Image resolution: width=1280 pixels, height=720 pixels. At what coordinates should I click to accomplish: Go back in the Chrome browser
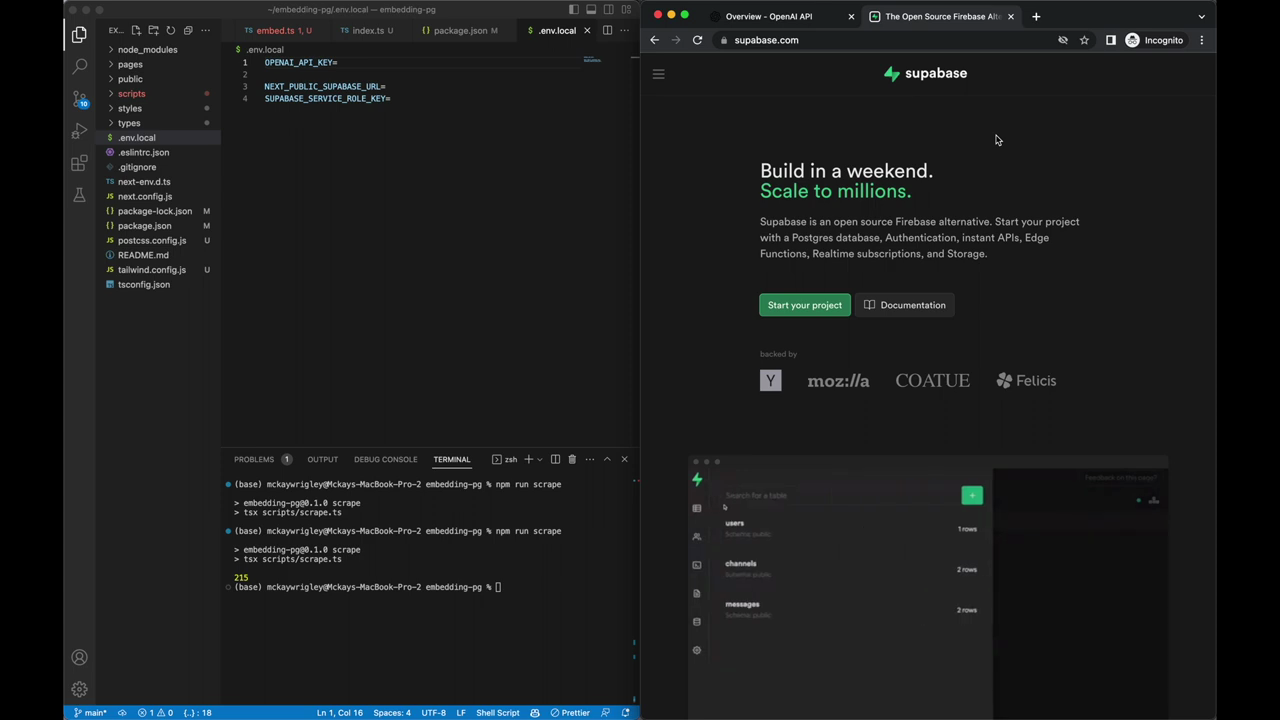tap(654, 40)
